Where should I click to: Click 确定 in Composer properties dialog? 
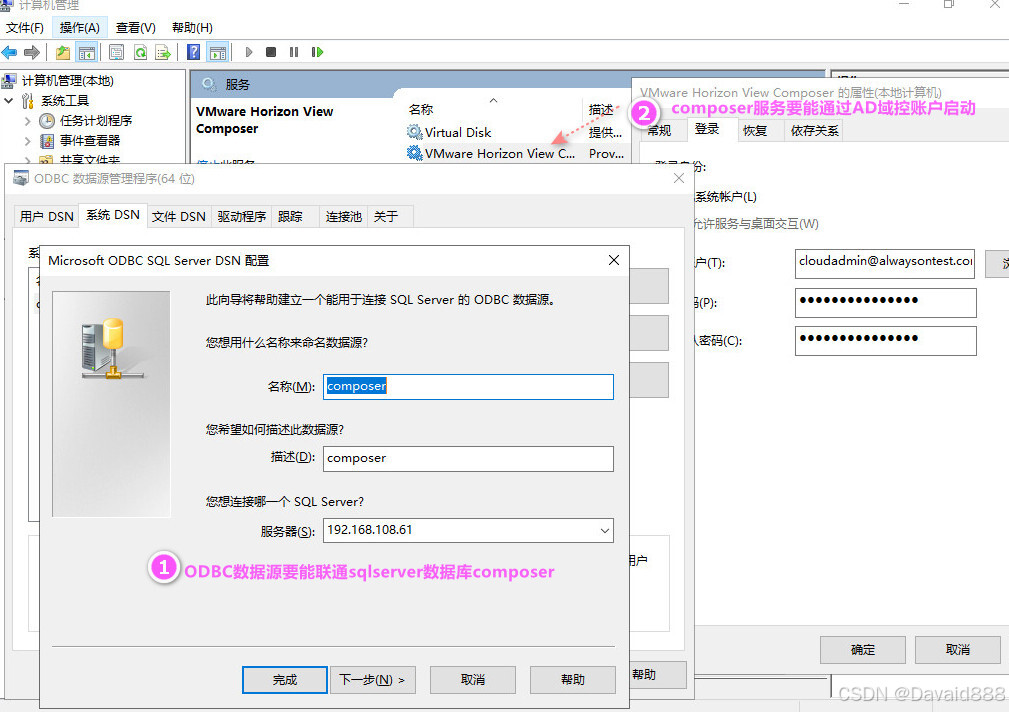tap(863, 650)
